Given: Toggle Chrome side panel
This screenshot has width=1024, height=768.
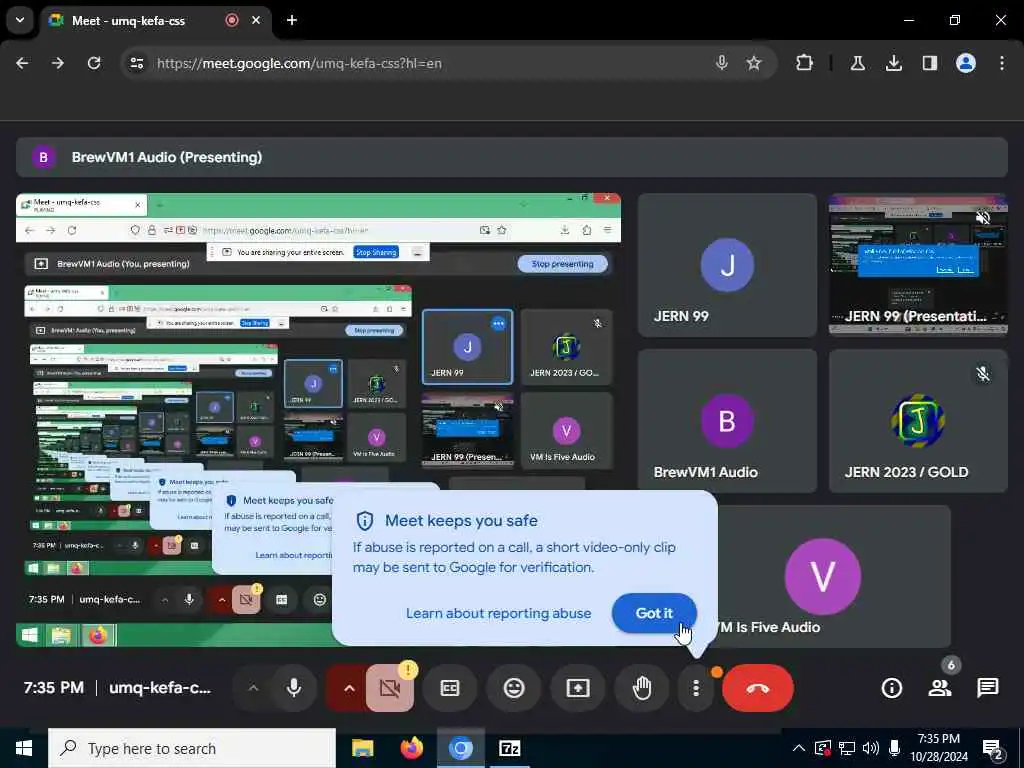Looking at the screenshot, I should coord(929,63).
